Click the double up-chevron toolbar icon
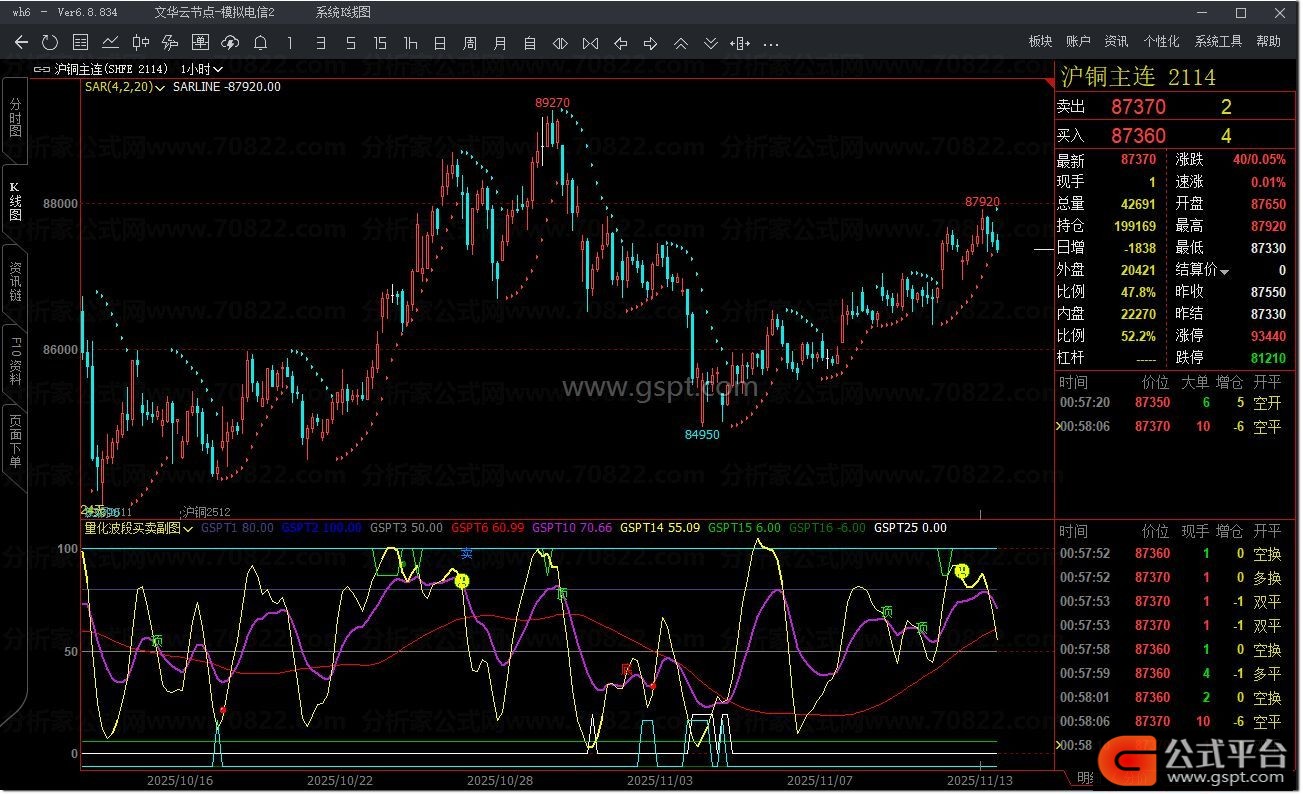The height and width of the screenshot is (794, 1303). 680,43
